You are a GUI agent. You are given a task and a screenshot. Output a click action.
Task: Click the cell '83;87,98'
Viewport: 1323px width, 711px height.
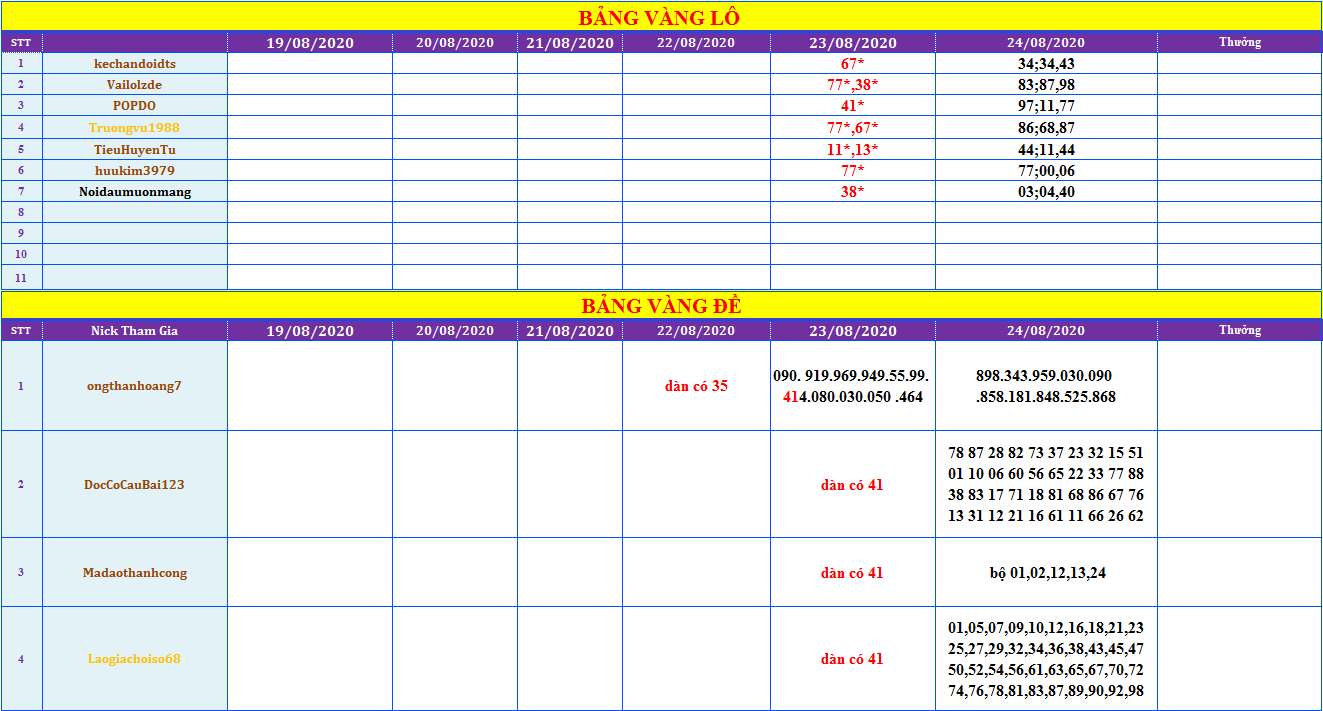tap(1046, 84)
